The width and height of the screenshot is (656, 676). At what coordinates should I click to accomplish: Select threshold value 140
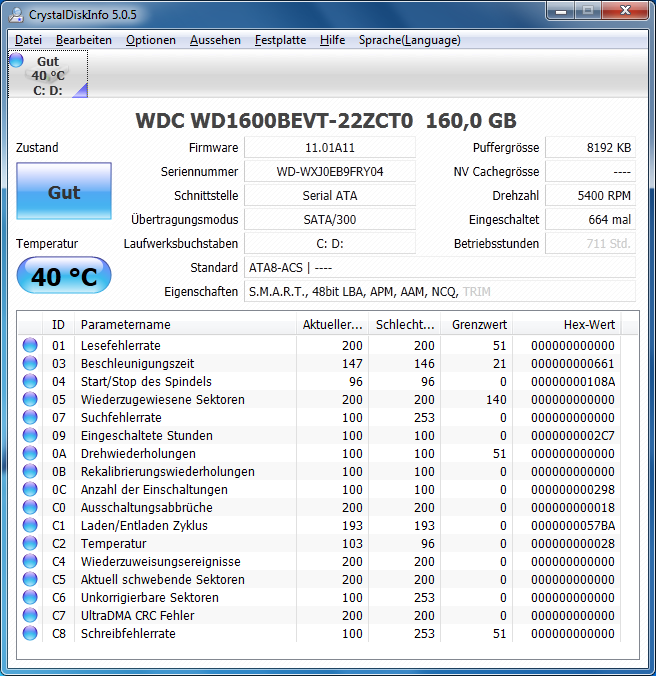[496, 400]
